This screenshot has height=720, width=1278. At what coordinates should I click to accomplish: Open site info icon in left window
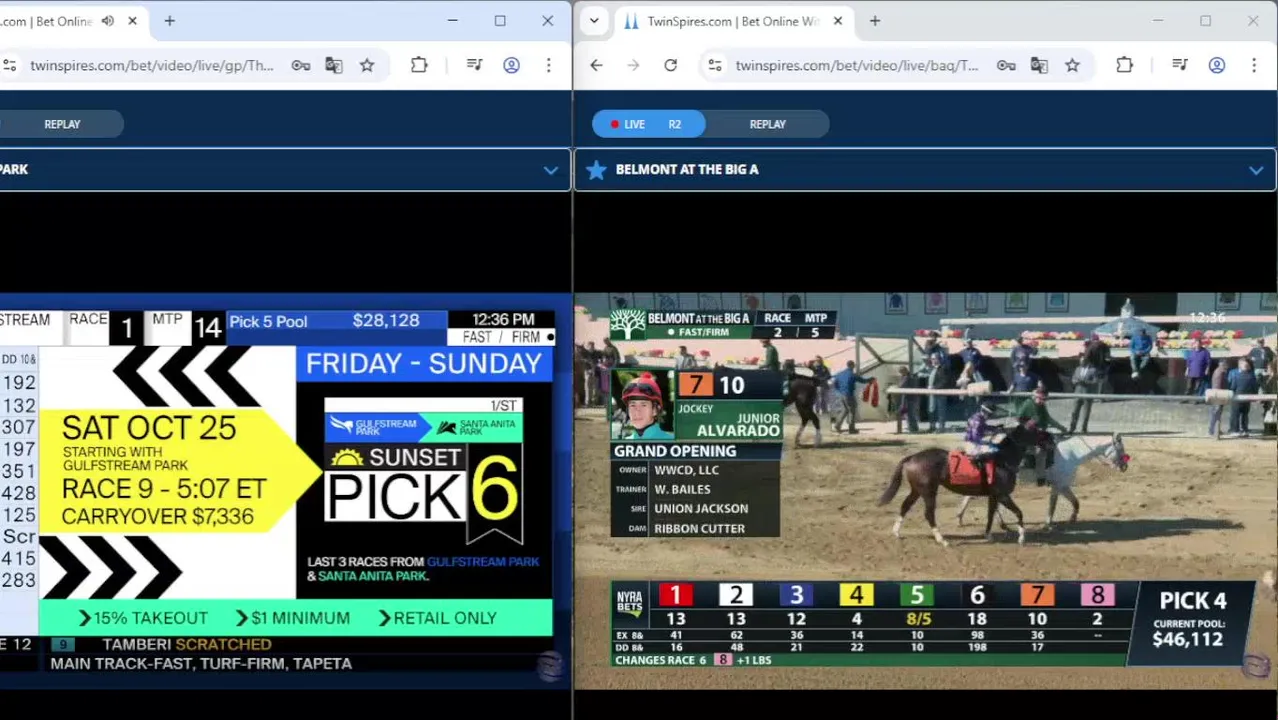(x=9, y=65)
